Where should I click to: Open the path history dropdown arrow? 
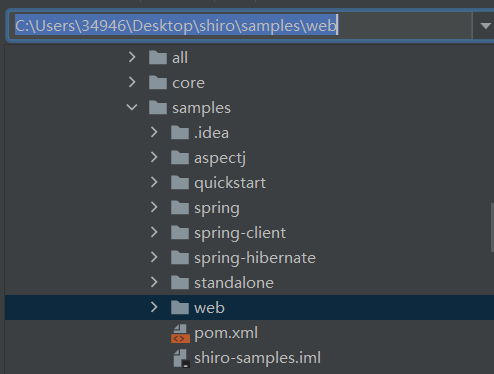click(485, 26)
